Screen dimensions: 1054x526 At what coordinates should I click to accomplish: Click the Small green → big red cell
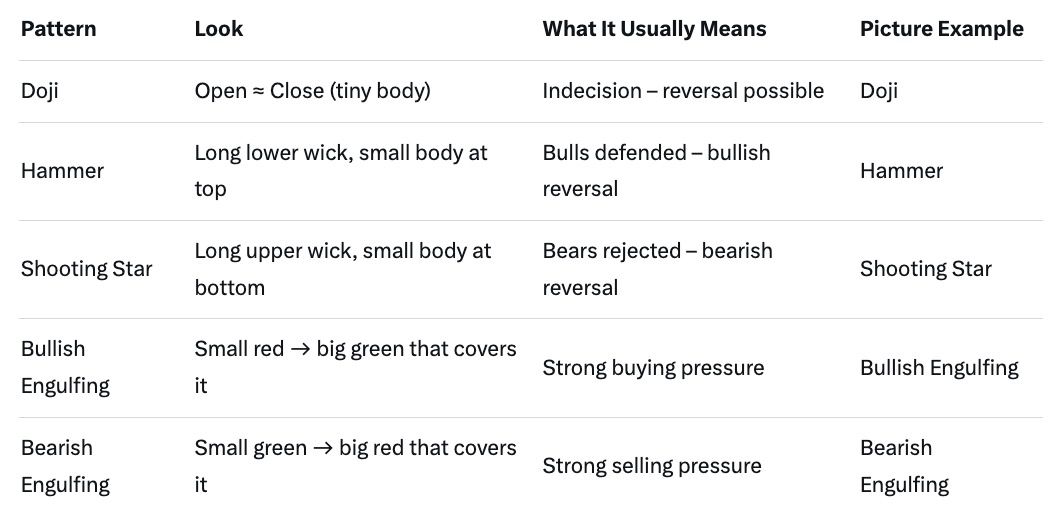coord(355,466)
